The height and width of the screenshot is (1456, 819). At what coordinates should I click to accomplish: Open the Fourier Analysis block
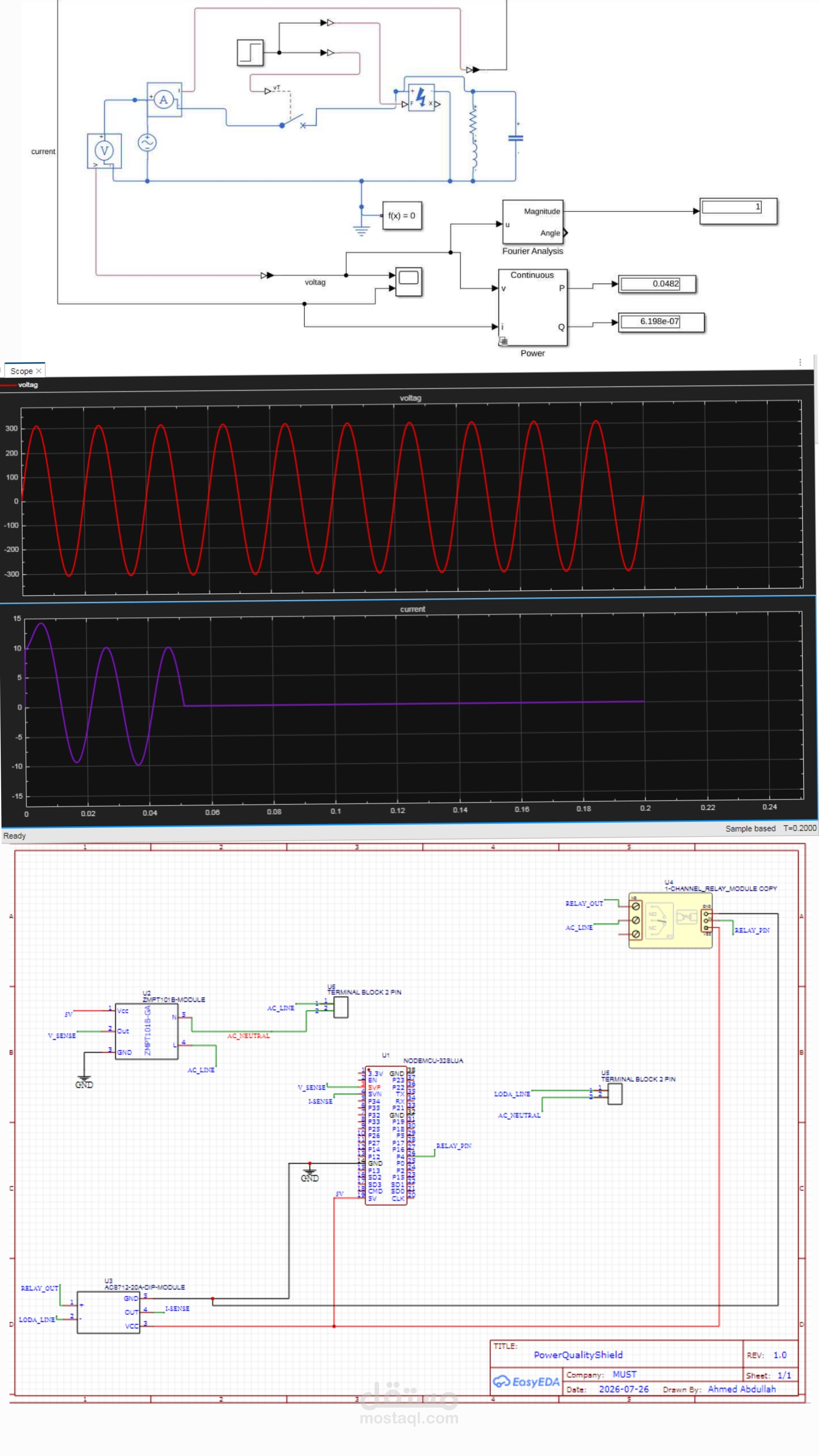[533, 222]
